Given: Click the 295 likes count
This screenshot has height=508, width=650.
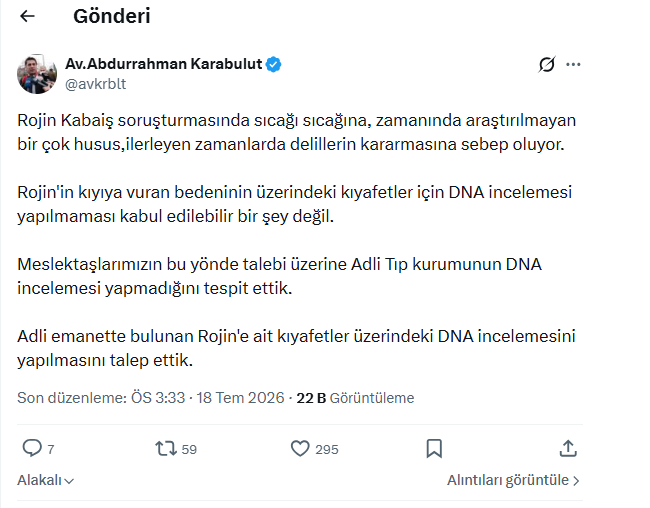Looking at the screenshot, I should point(327,449).
